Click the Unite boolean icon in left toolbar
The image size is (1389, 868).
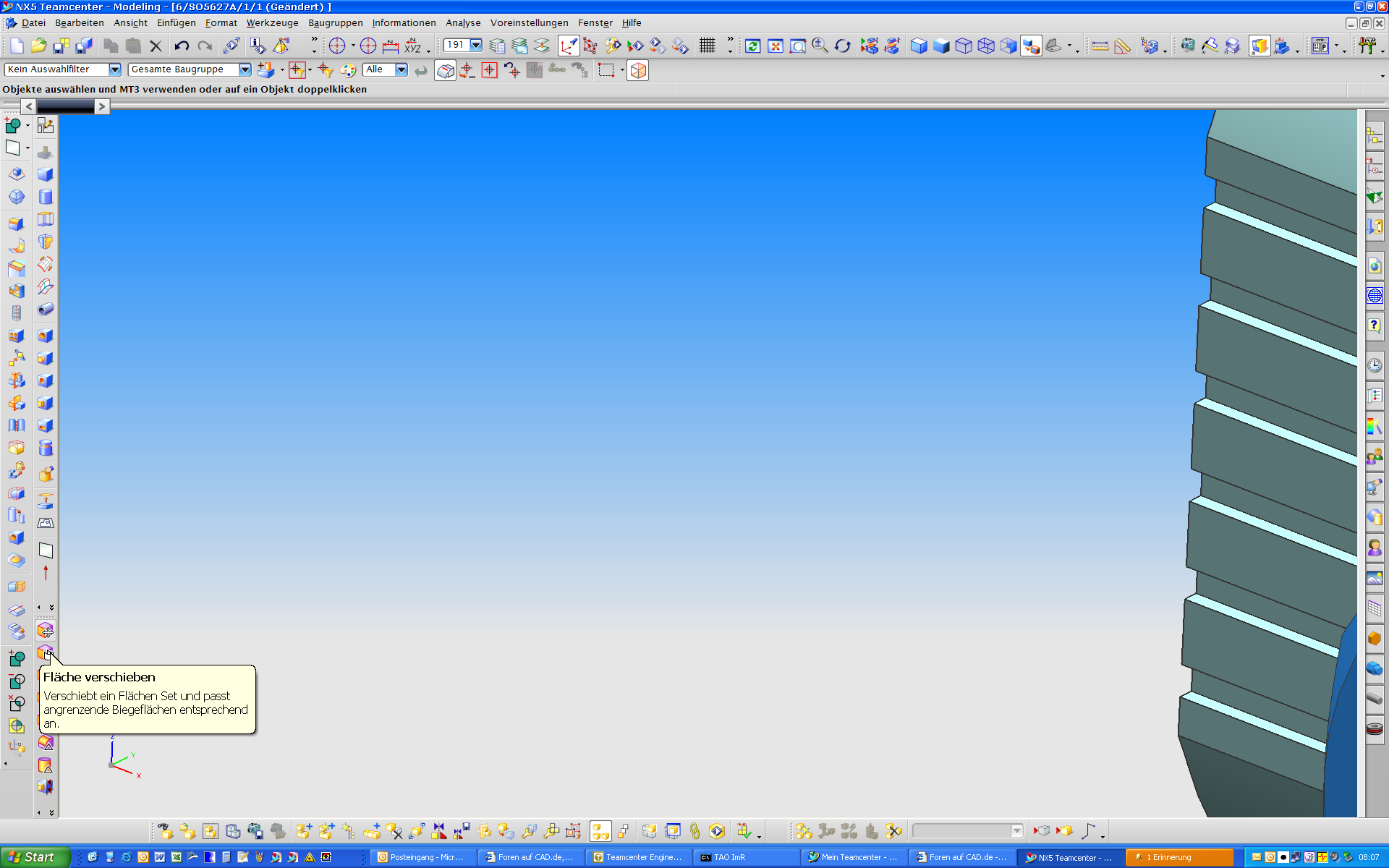(16, 658)
